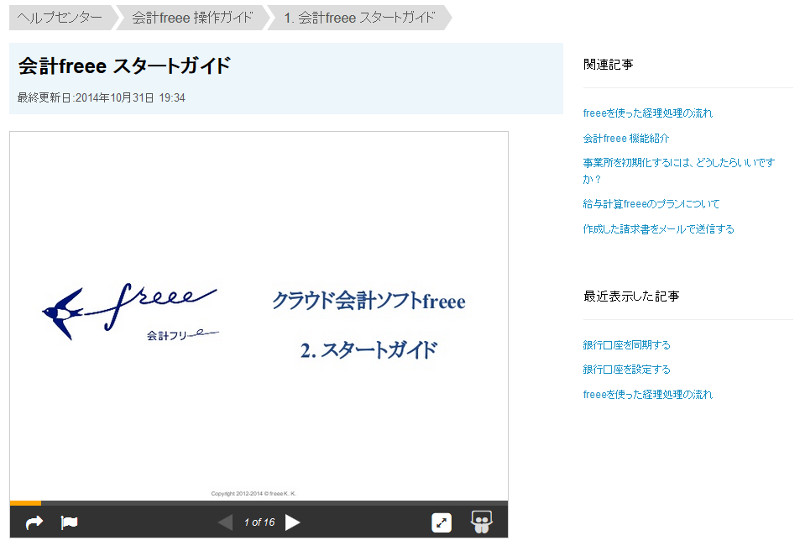Open 給与計算freeeのプランについて link
The image size is (800, 550).
(651, 204)
